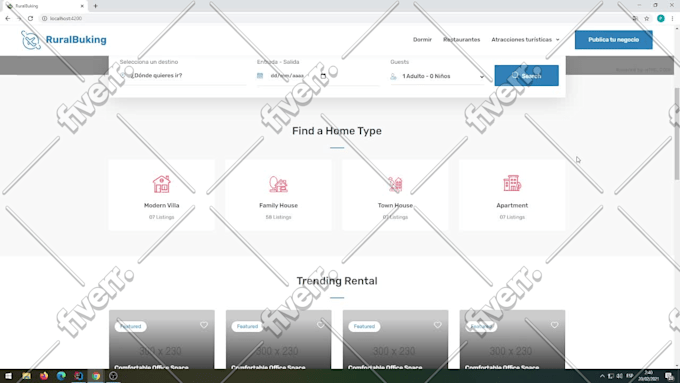Click '58 Listings' under Family House
Screen dimensions: 680x383
(x=278, y=217)
